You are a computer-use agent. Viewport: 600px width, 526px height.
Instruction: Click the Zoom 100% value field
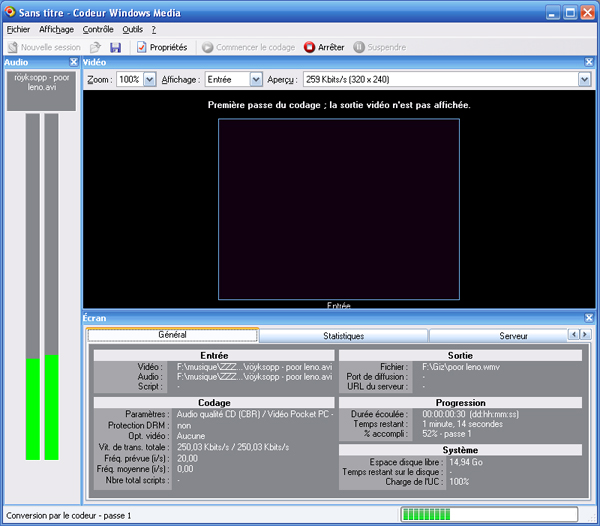[x=130, y=80]
